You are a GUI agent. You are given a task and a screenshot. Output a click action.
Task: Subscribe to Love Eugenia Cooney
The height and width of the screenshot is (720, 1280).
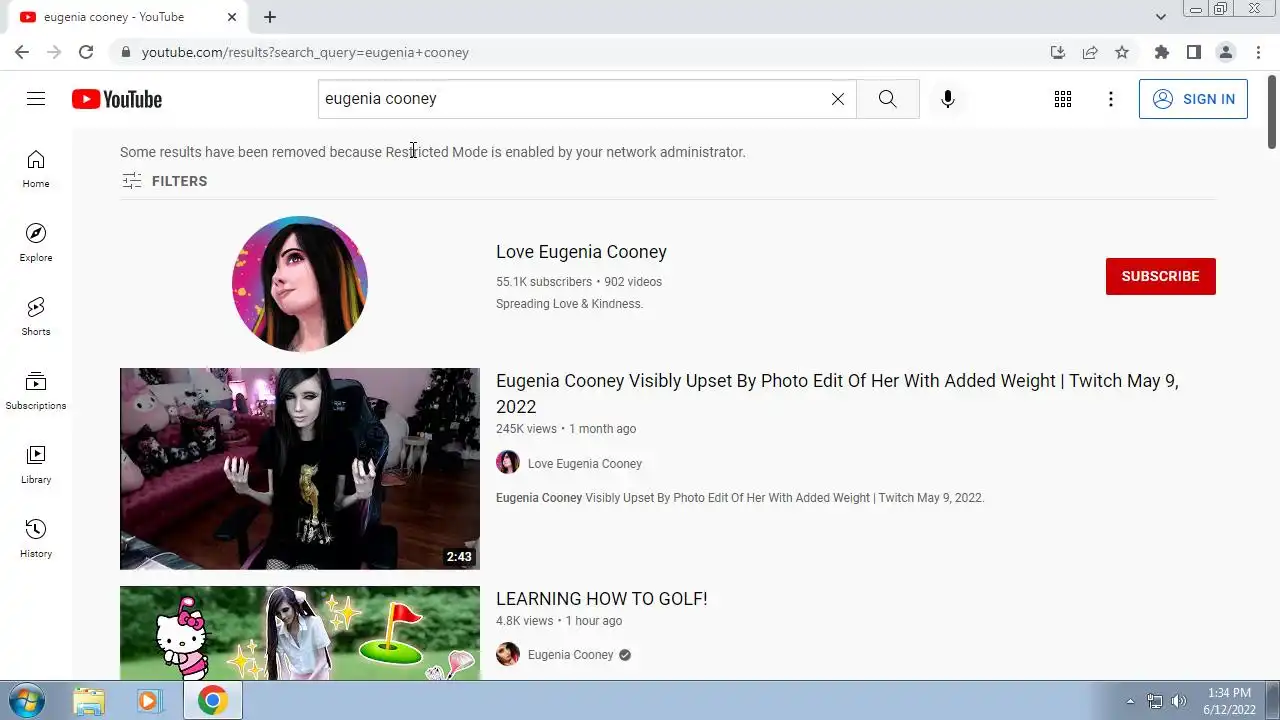pyautogui.click(x=1160, y=276)
